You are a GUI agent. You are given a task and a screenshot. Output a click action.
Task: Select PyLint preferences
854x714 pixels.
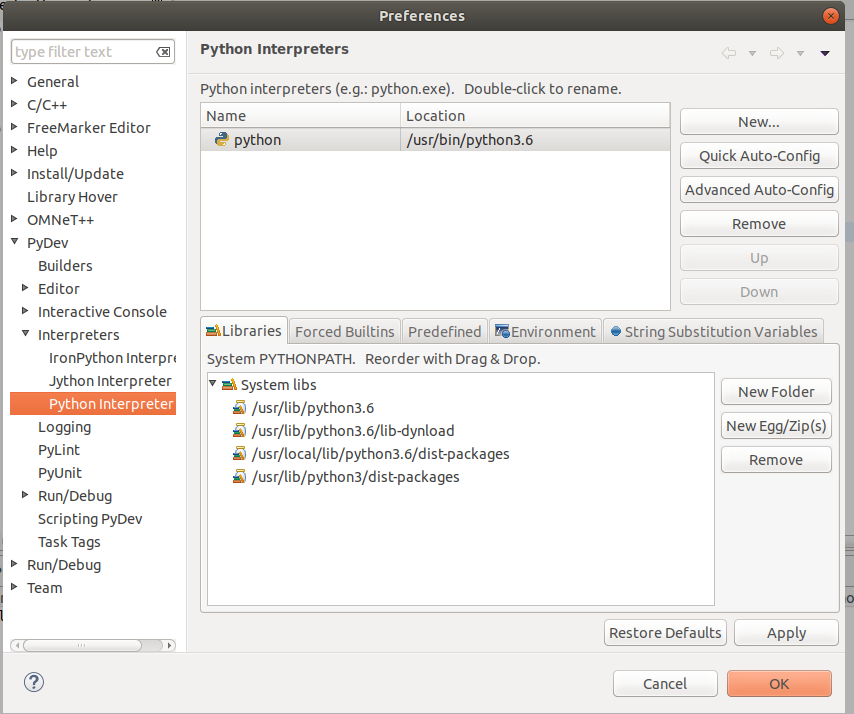(x=59, y=450)
